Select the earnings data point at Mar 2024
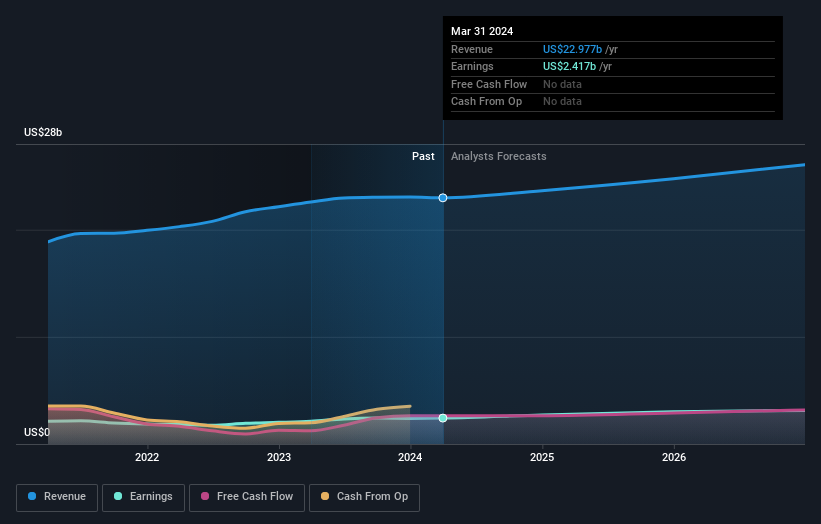This screenshot has height=524, width=821. [x=443, y=418]
